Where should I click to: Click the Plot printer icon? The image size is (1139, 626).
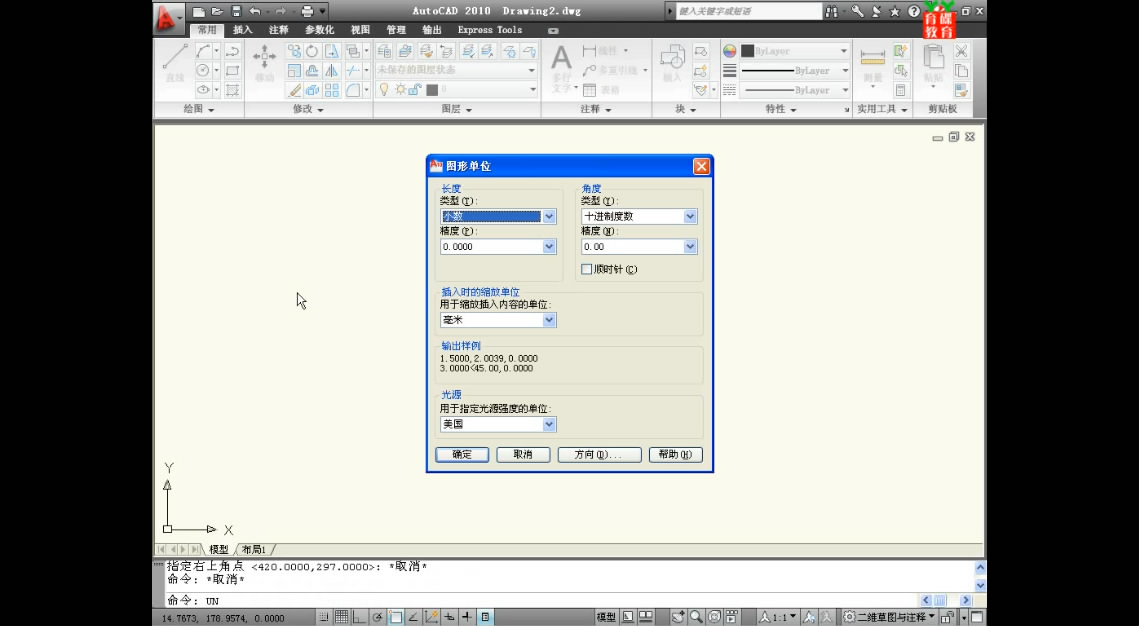coord(307,12)
